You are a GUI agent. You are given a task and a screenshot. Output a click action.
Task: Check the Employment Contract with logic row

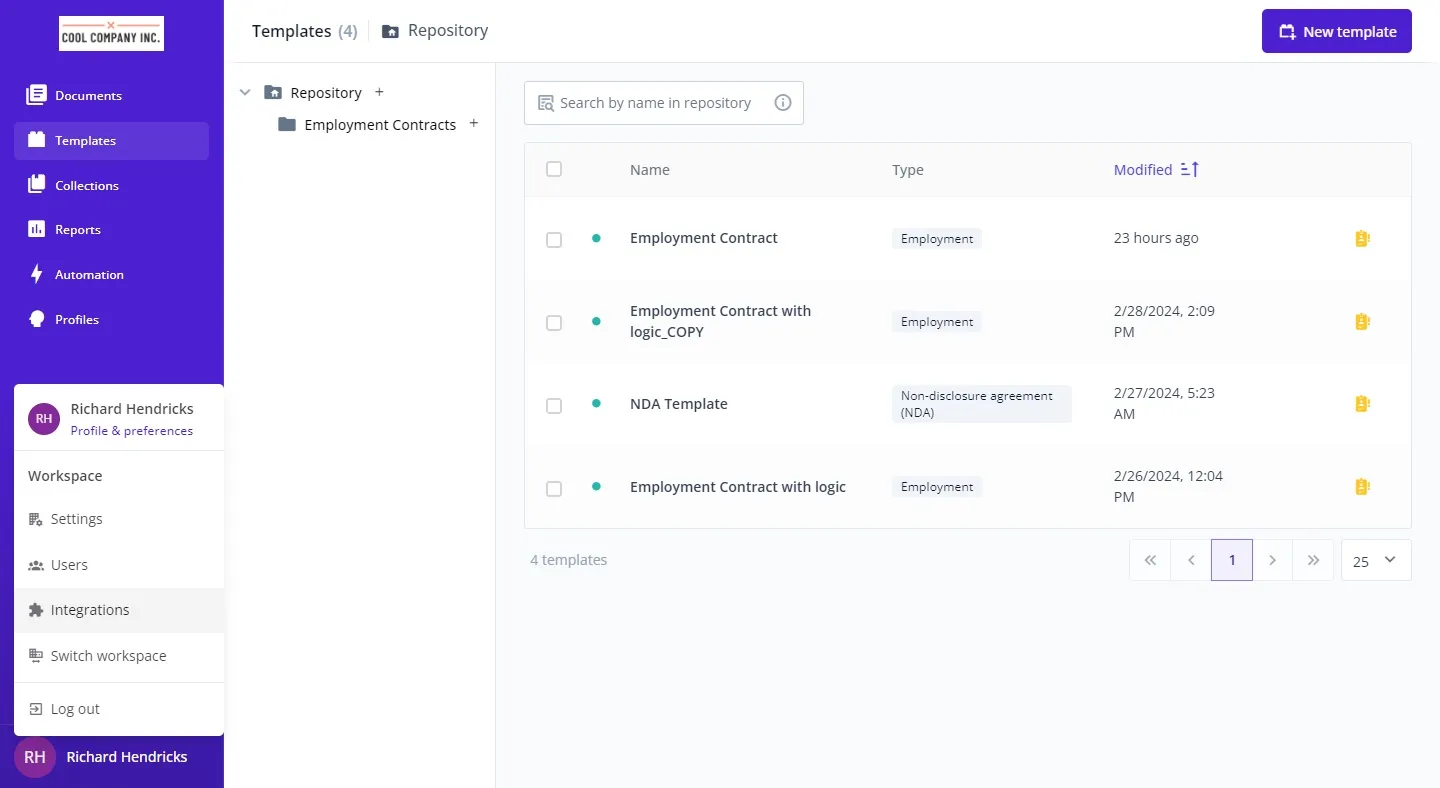(x=554, y=489)
